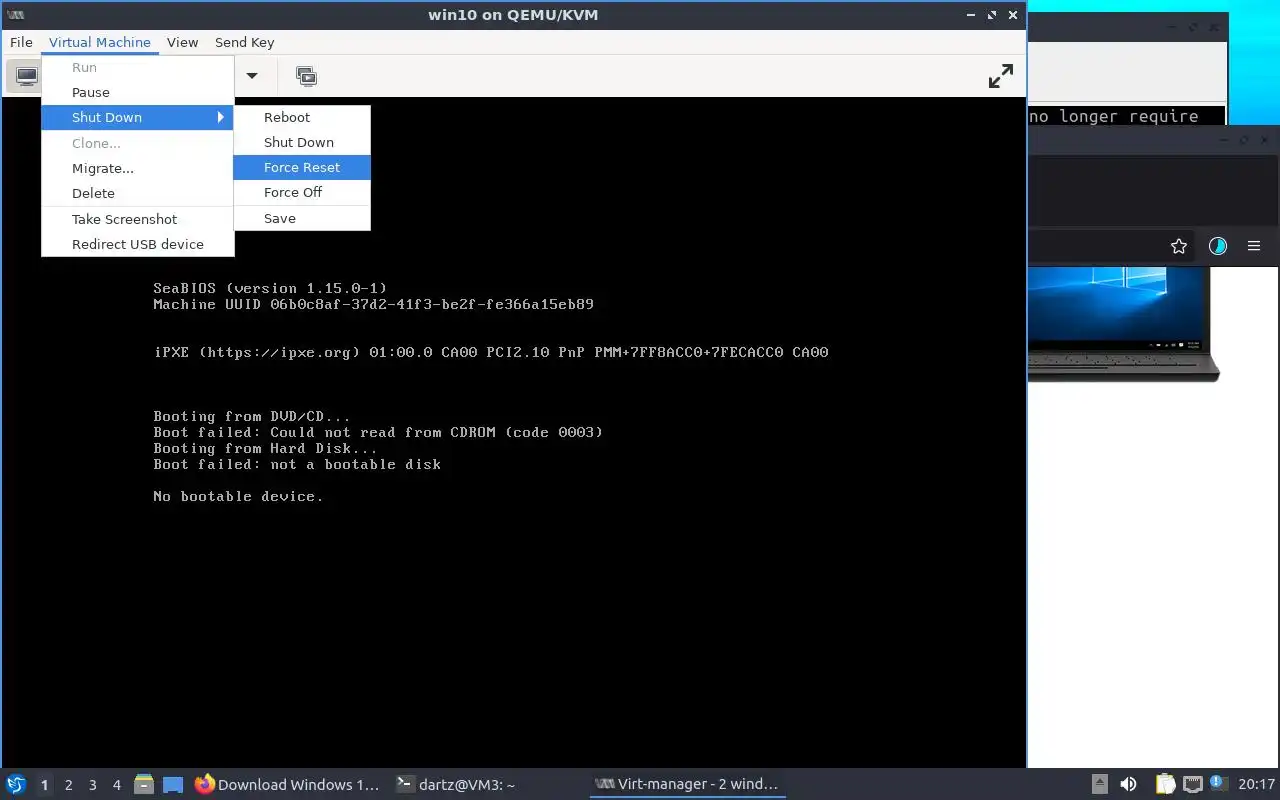Open the shutdown dropdown arrow in toolbar
Viewport: 1280px width, 800px height.
point(252,76)
